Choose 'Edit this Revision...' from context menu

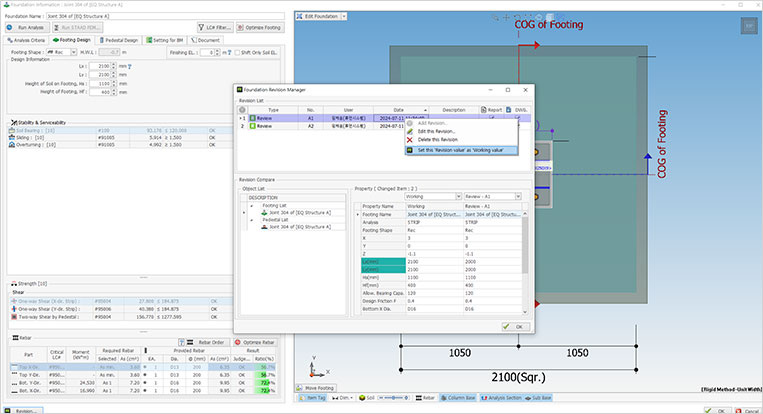[x=436, y=131]
